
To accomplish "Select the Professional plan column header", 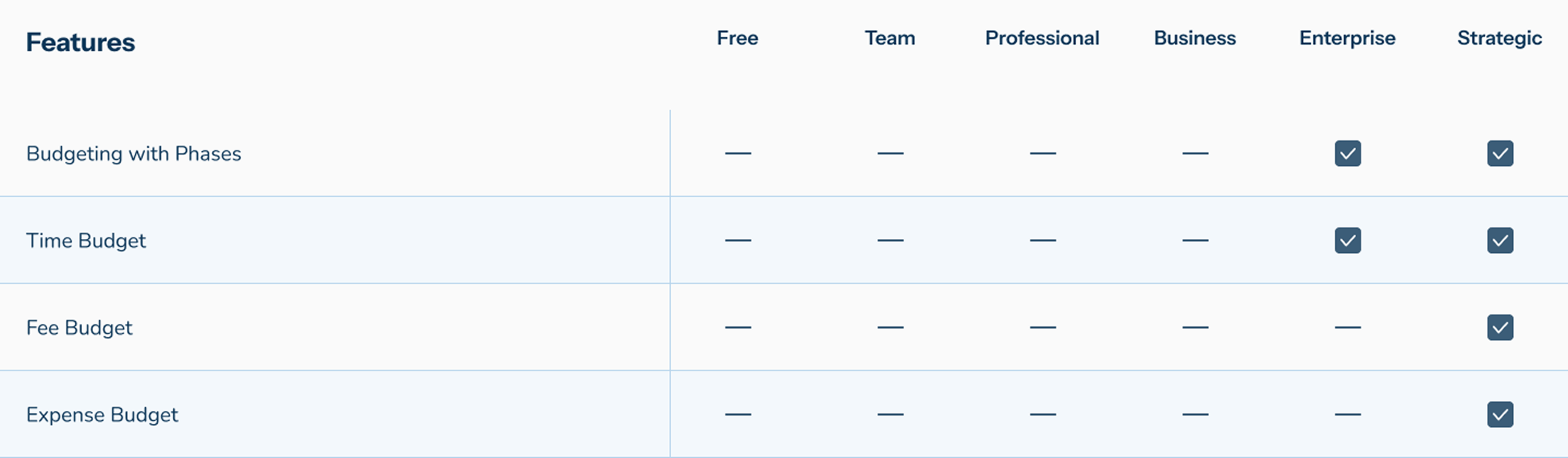I will pos(1042,38).
